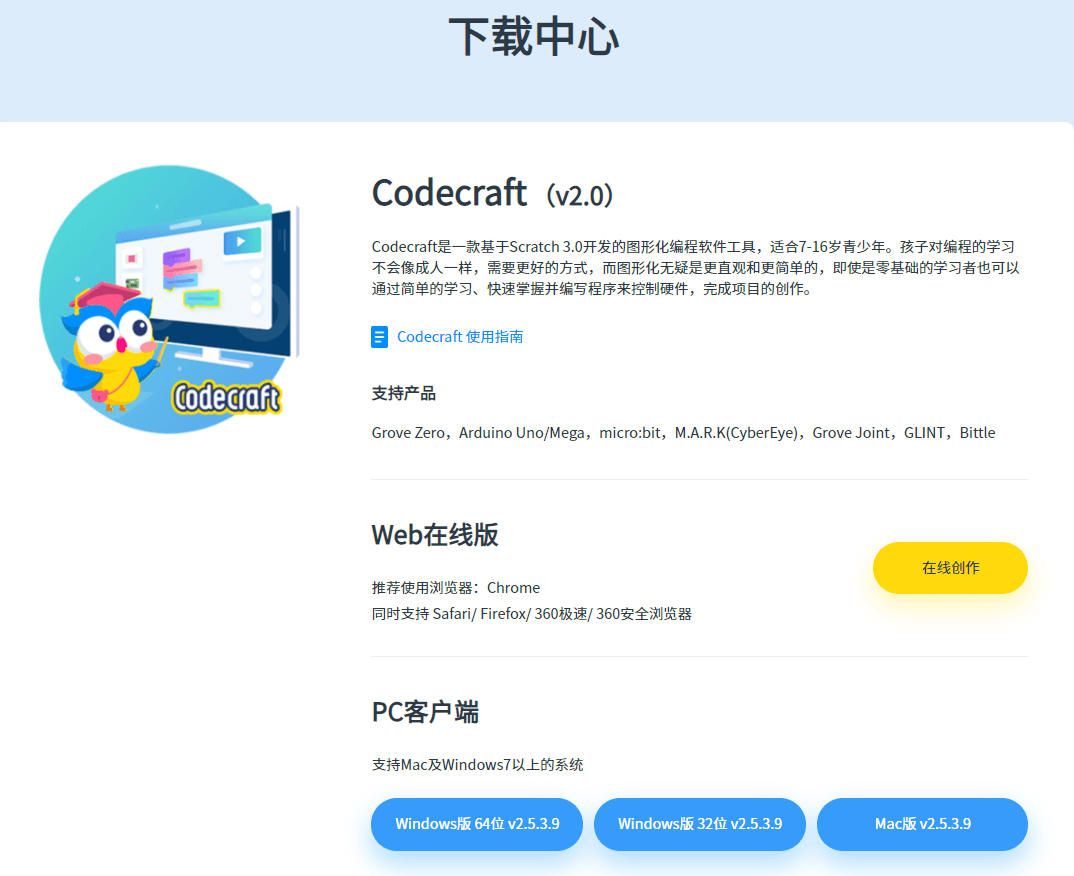Click the yellow 在线创作 button
1074x876 pixels.
(950, 568)
